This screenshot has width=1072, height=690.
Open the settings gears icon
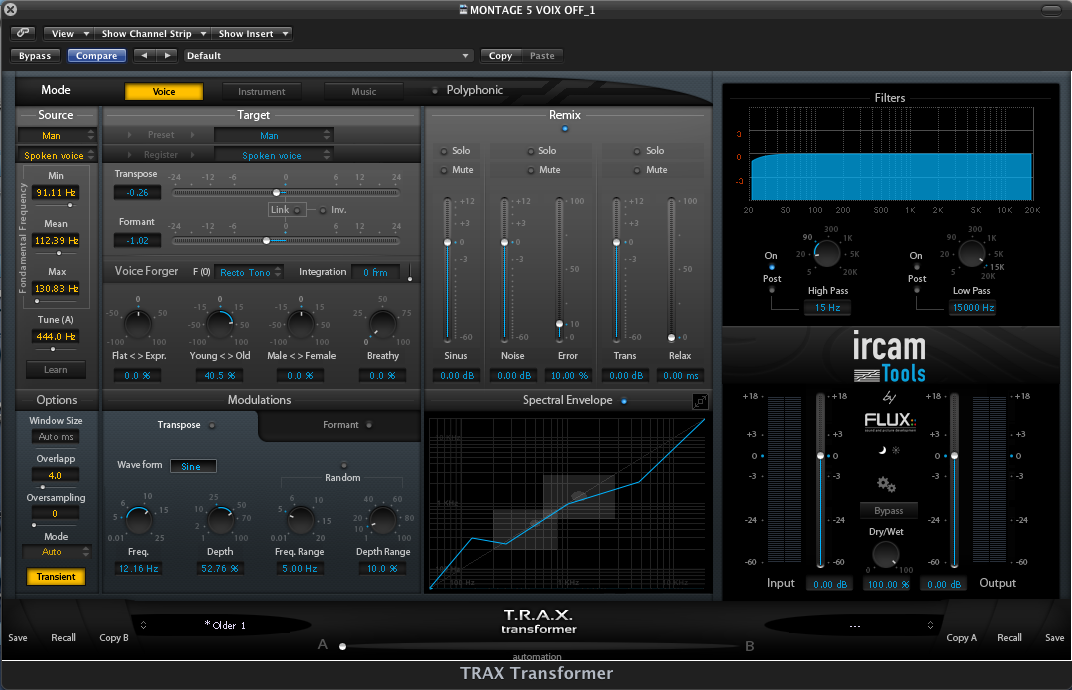pyautogui.click(x=887, y=485)
